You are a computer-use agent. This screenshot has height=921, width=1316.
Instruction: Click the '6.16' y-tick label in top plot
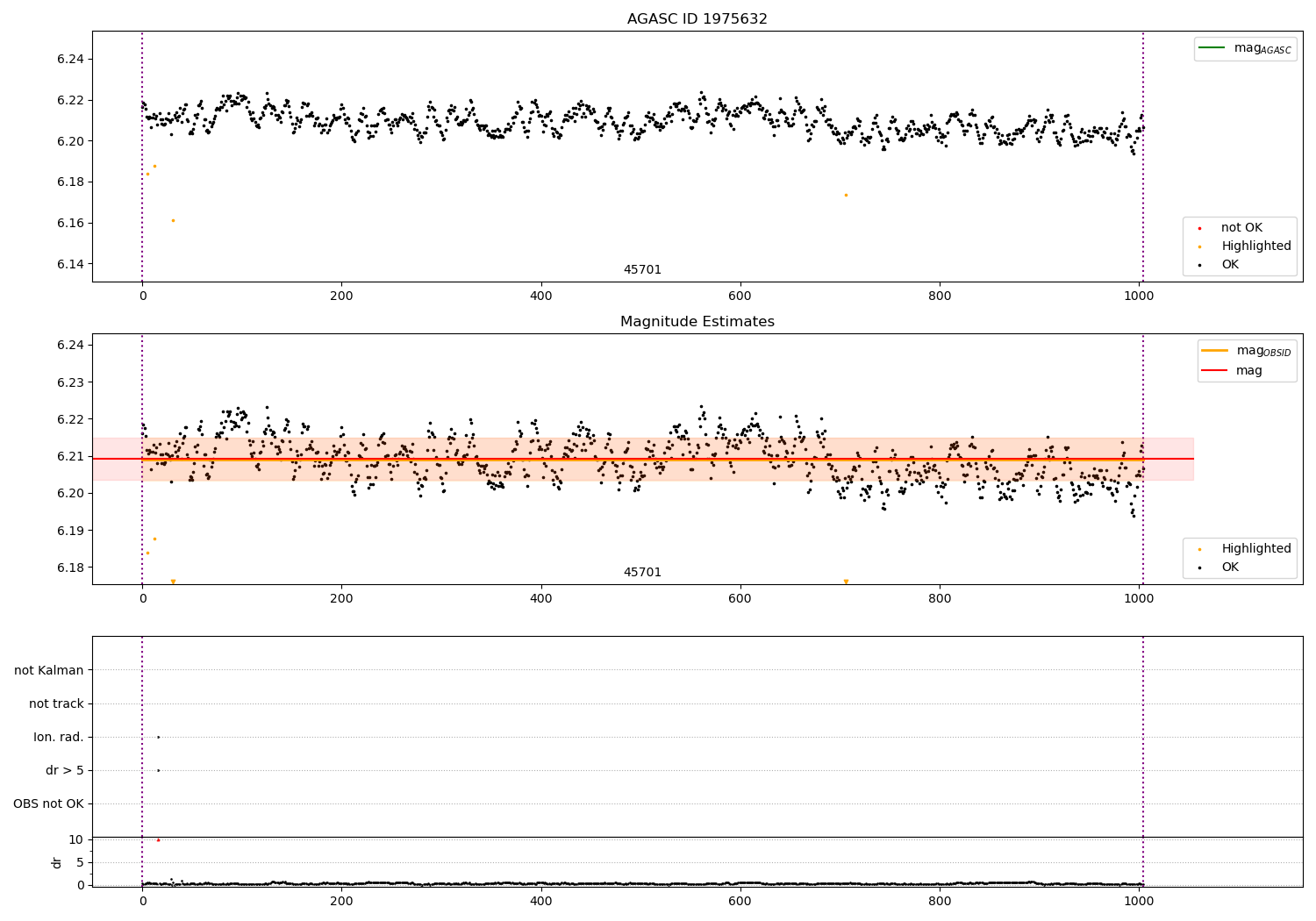click(x=70, y=223)
